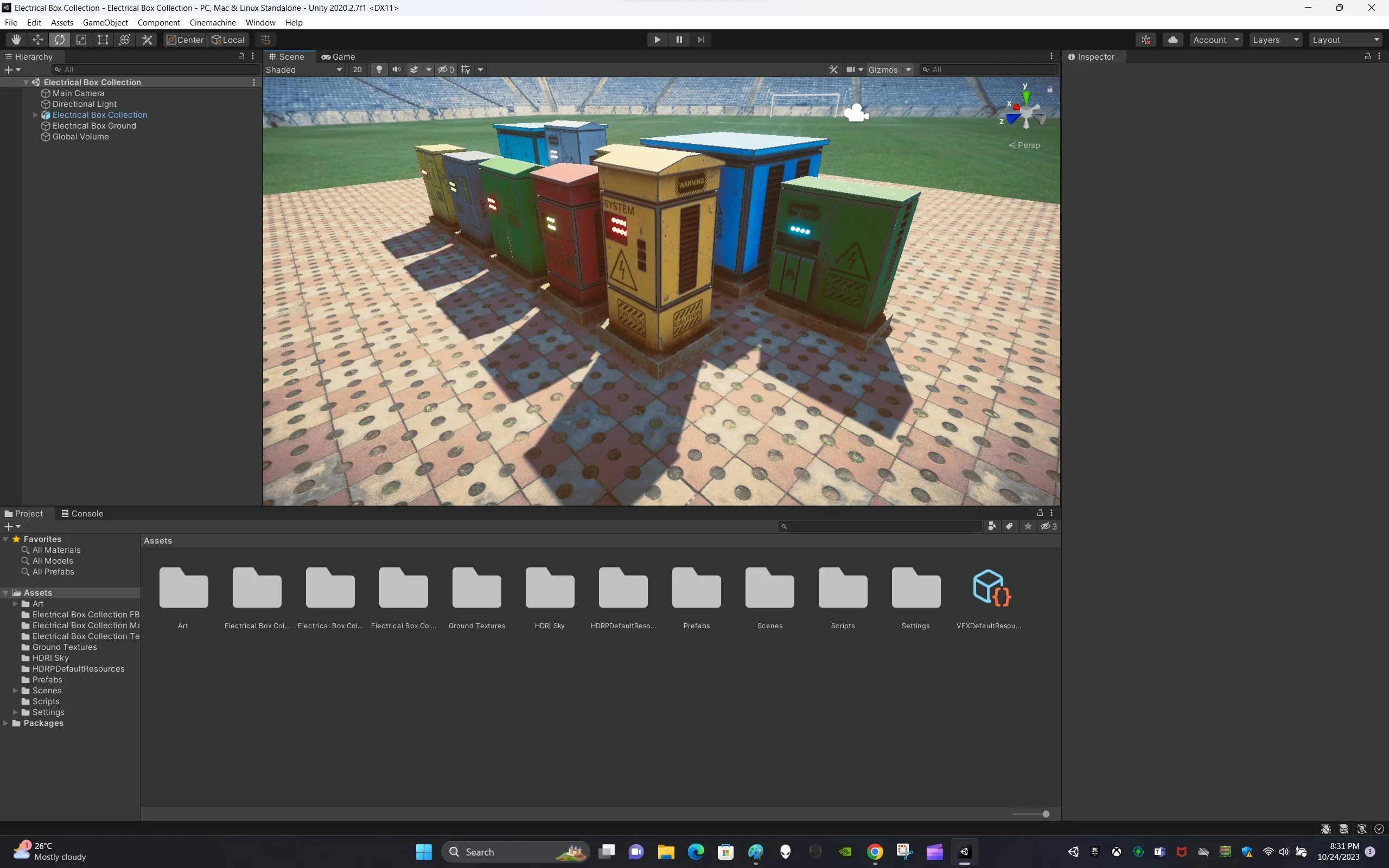Select the Rotate tool
1389x868 pixels.
coord(60,40)
